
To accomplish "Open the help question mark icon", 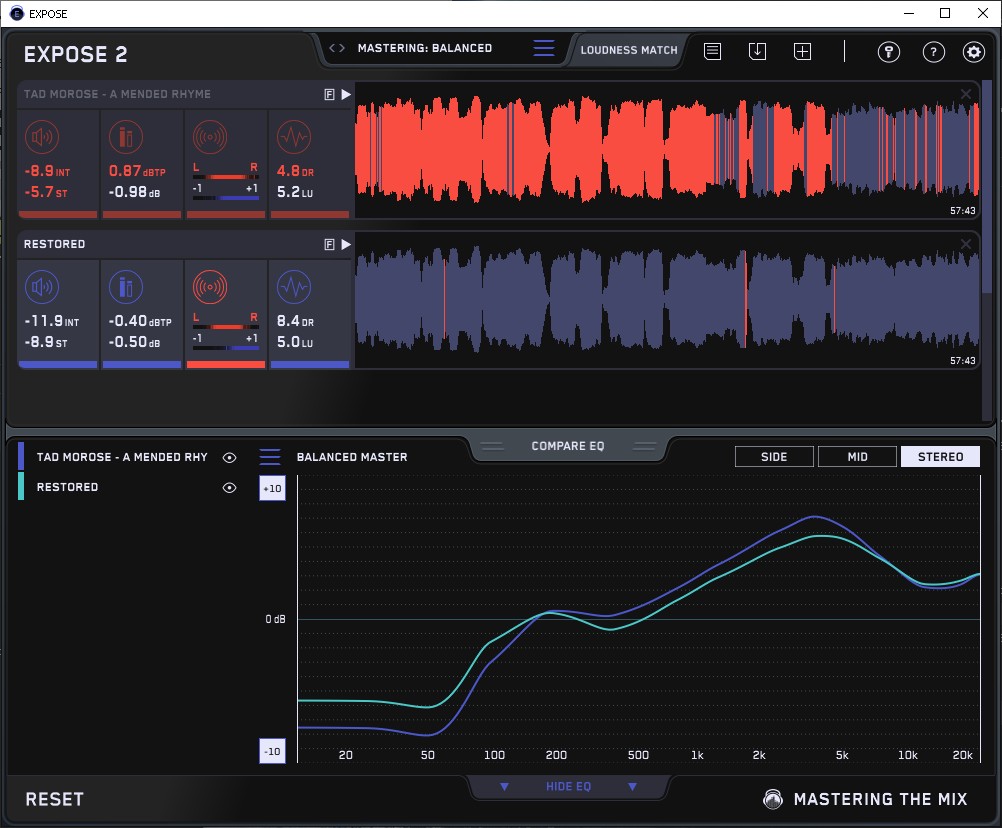I will click(933, 52).
